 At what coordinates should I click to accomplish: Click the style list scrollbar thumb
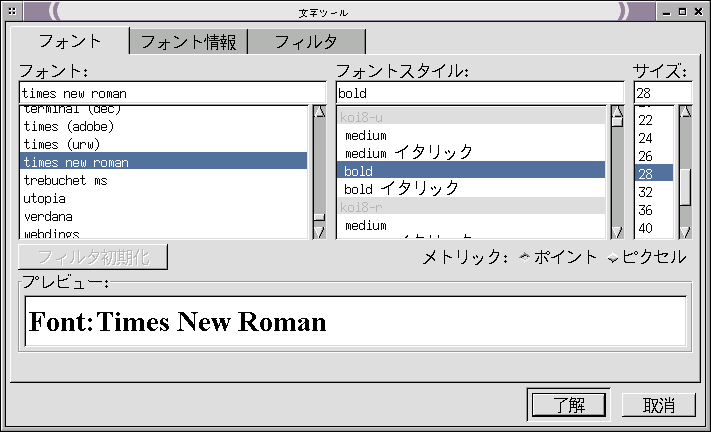click(617, 122)
